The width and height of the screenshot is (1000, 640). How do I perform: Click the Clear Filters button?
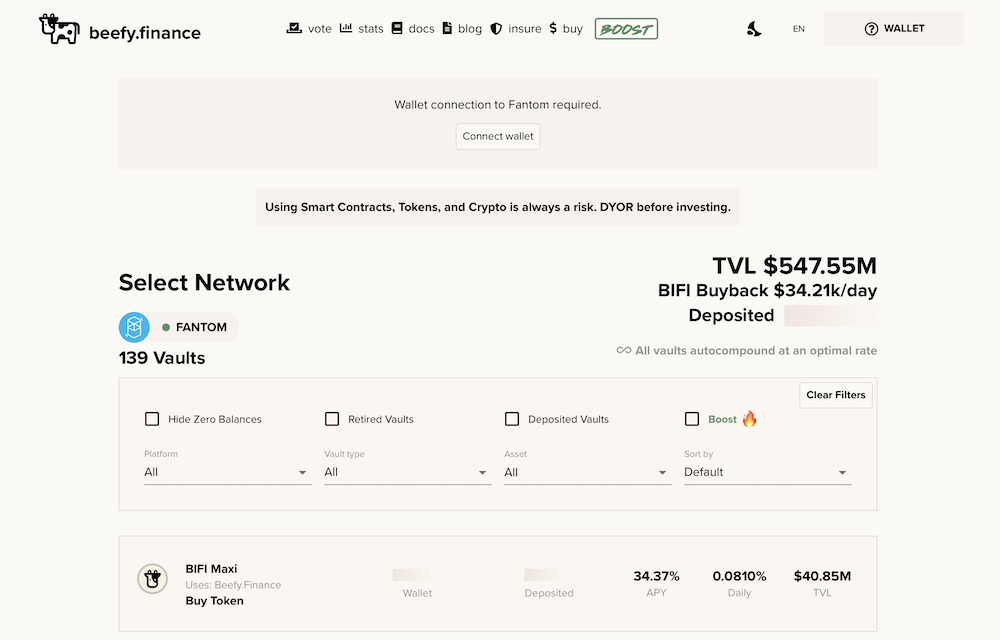pos(835,395)
